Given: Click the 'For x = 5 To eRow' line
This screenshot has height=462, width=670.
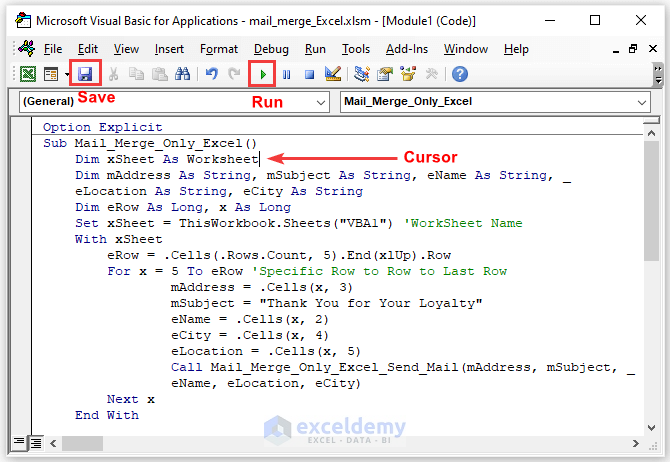Looking at the screenshot, I should [x=307, y=271].
